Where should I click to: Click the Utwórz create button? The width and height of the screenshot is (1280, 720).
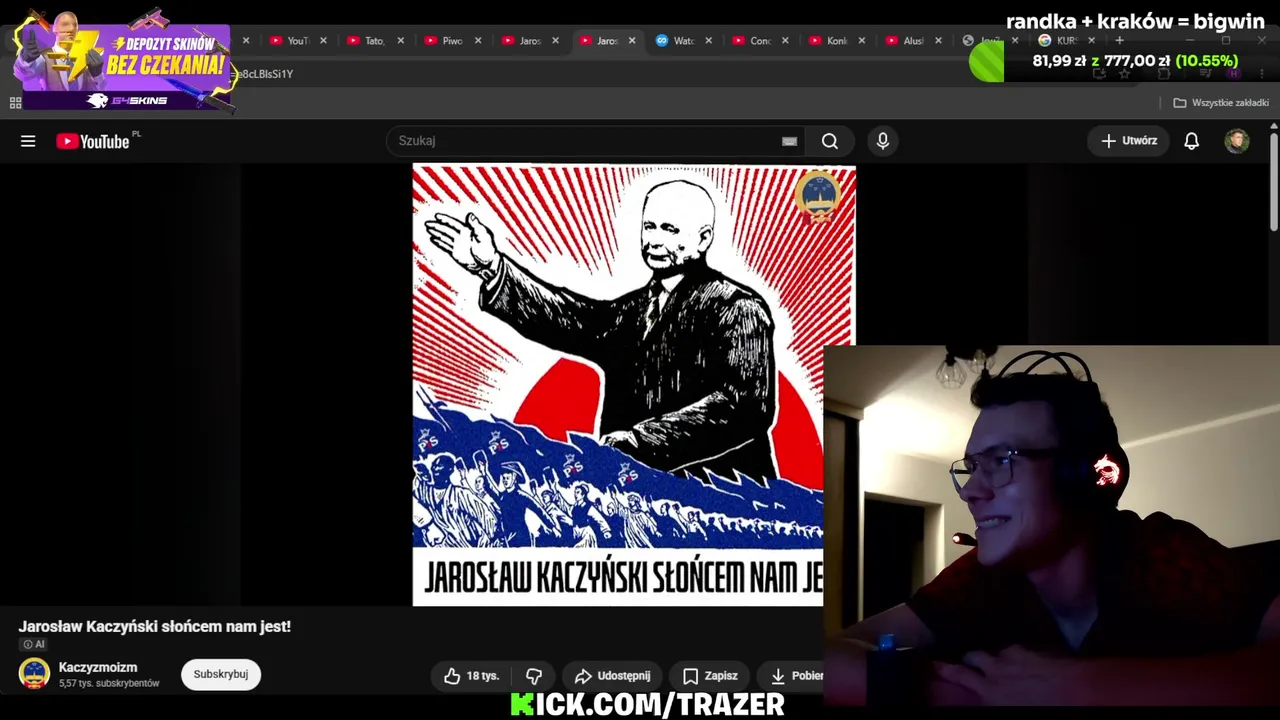pos(1129,141)
